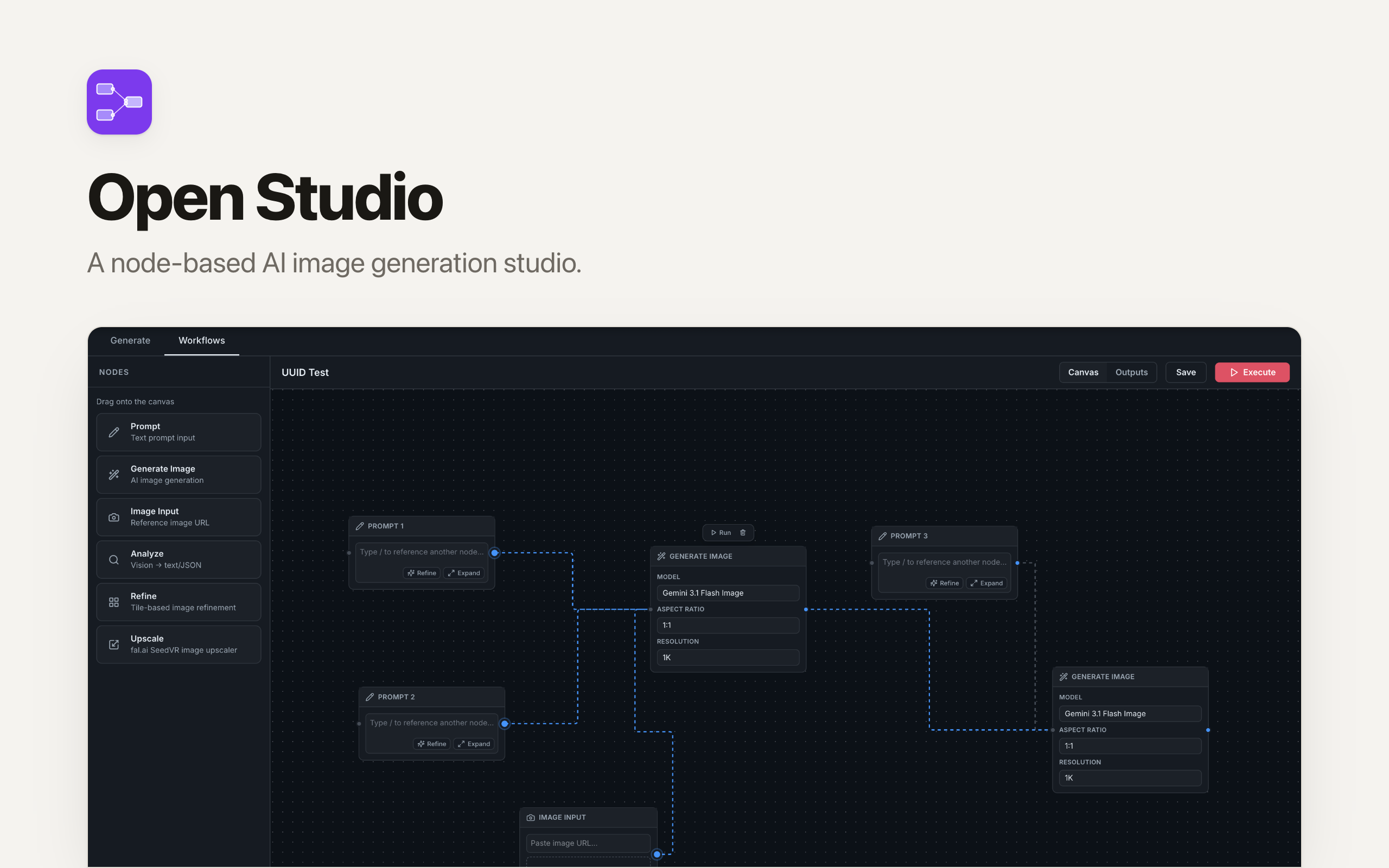
Task: Switch to Outputs view
Action: [1131, 373]
